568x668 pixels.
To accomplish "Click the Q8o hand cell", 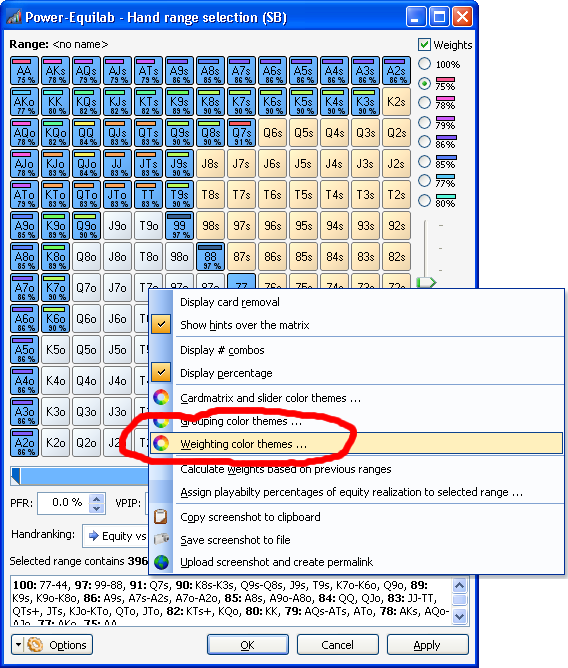I will tap(86, 257).
